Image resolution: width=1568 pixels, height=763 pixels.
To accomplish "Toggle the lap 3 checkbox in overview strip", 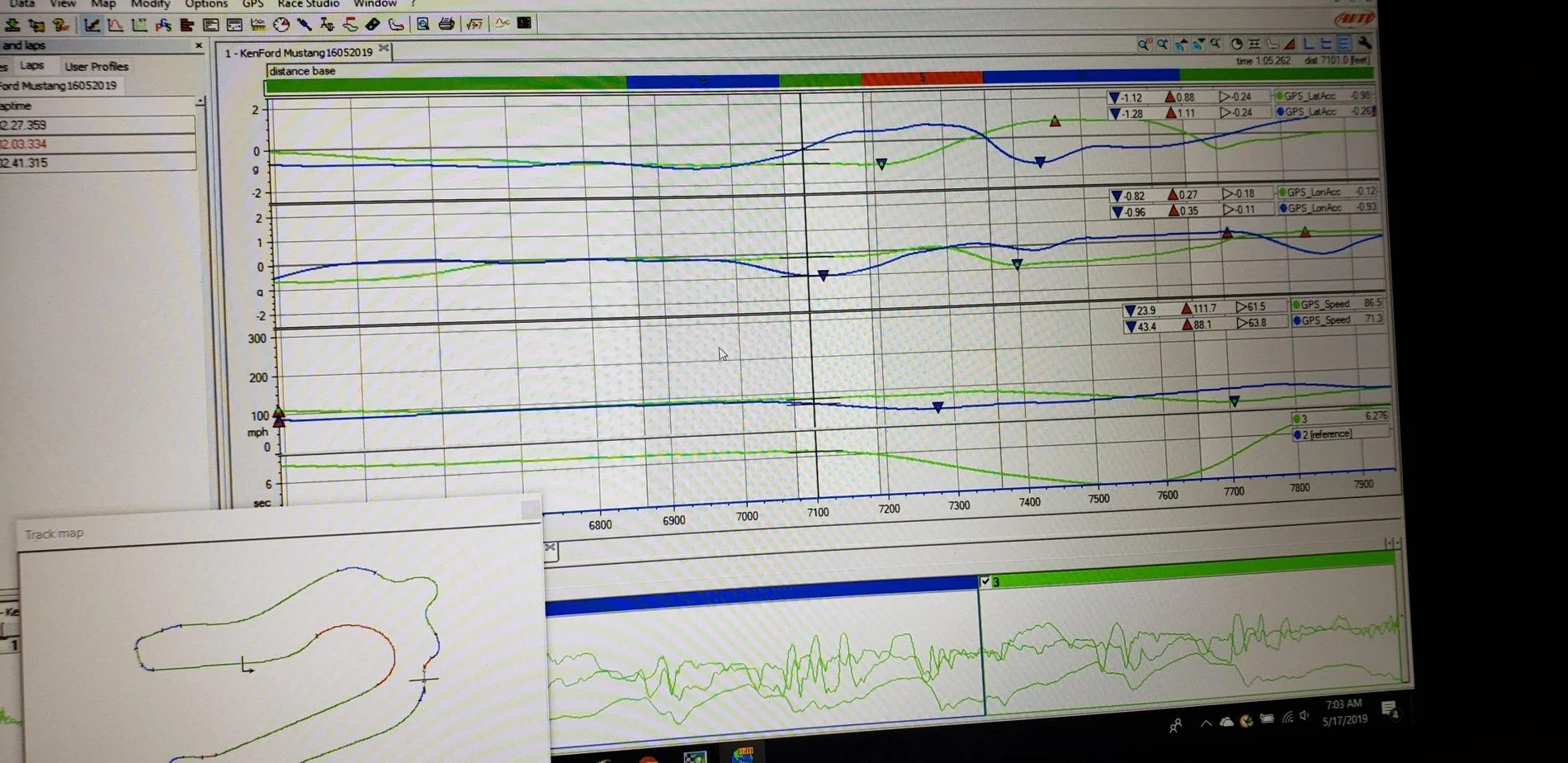I will (985, 581).
